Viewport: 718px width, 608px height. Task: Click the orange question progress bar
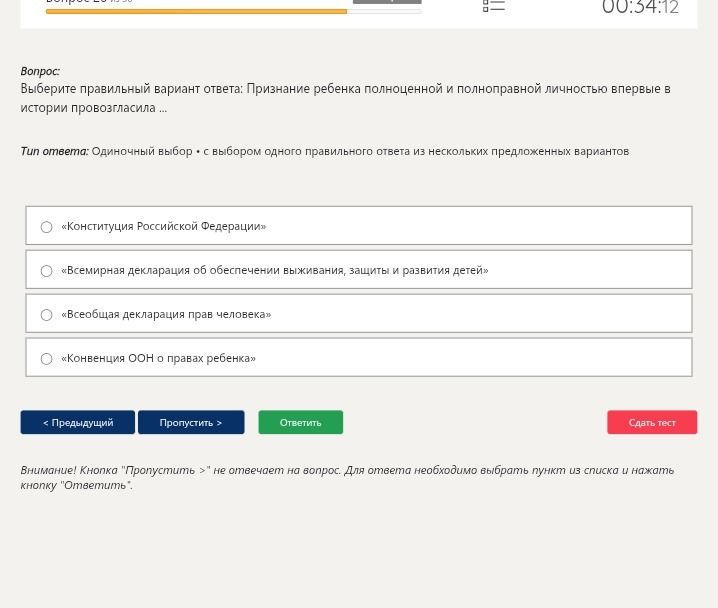point(234,11)
